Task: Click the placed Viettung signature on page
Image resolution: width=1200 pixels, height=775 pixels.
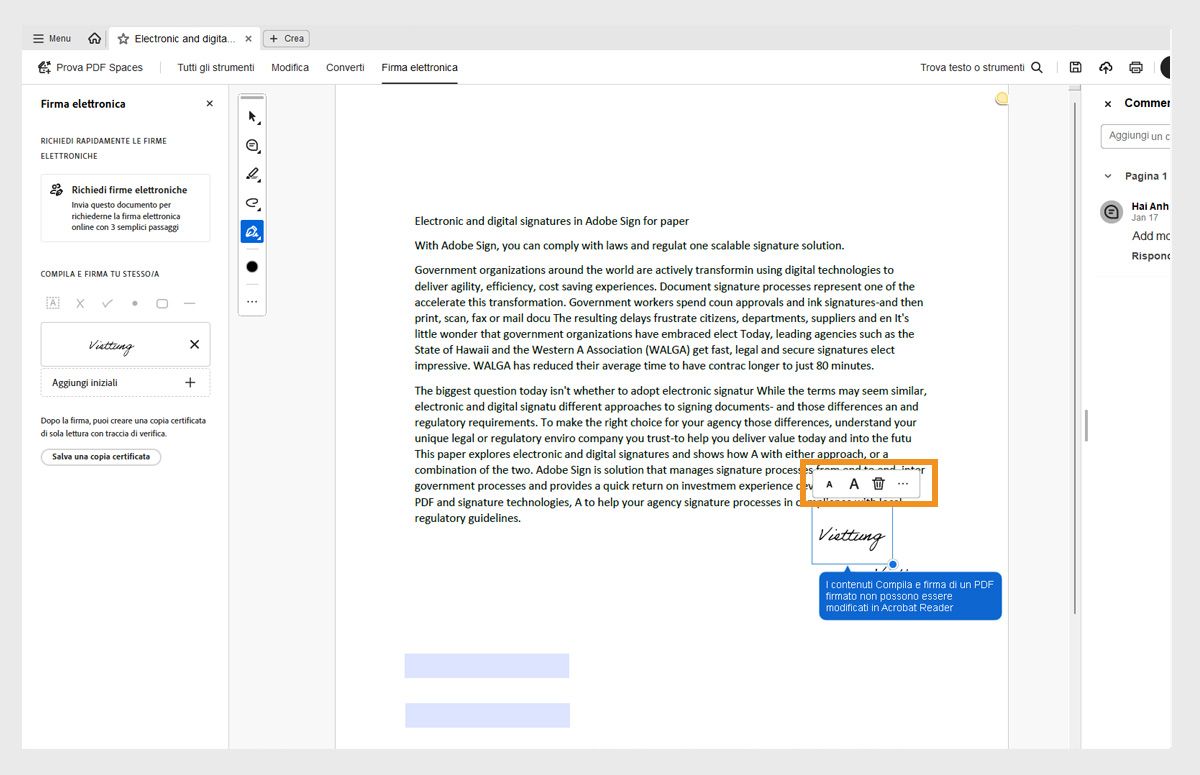Action: (x=851, y=535)
